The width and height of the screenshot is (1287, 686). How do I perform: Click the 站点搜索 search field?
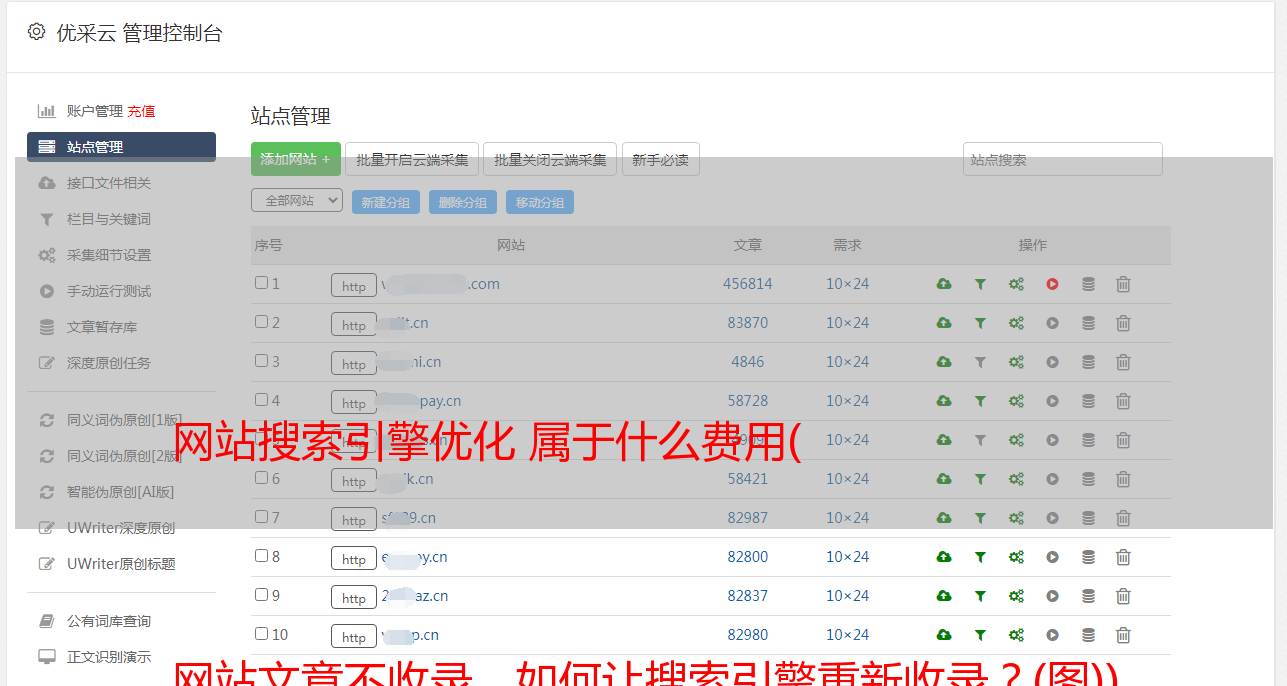click(x=1062, y=159)
